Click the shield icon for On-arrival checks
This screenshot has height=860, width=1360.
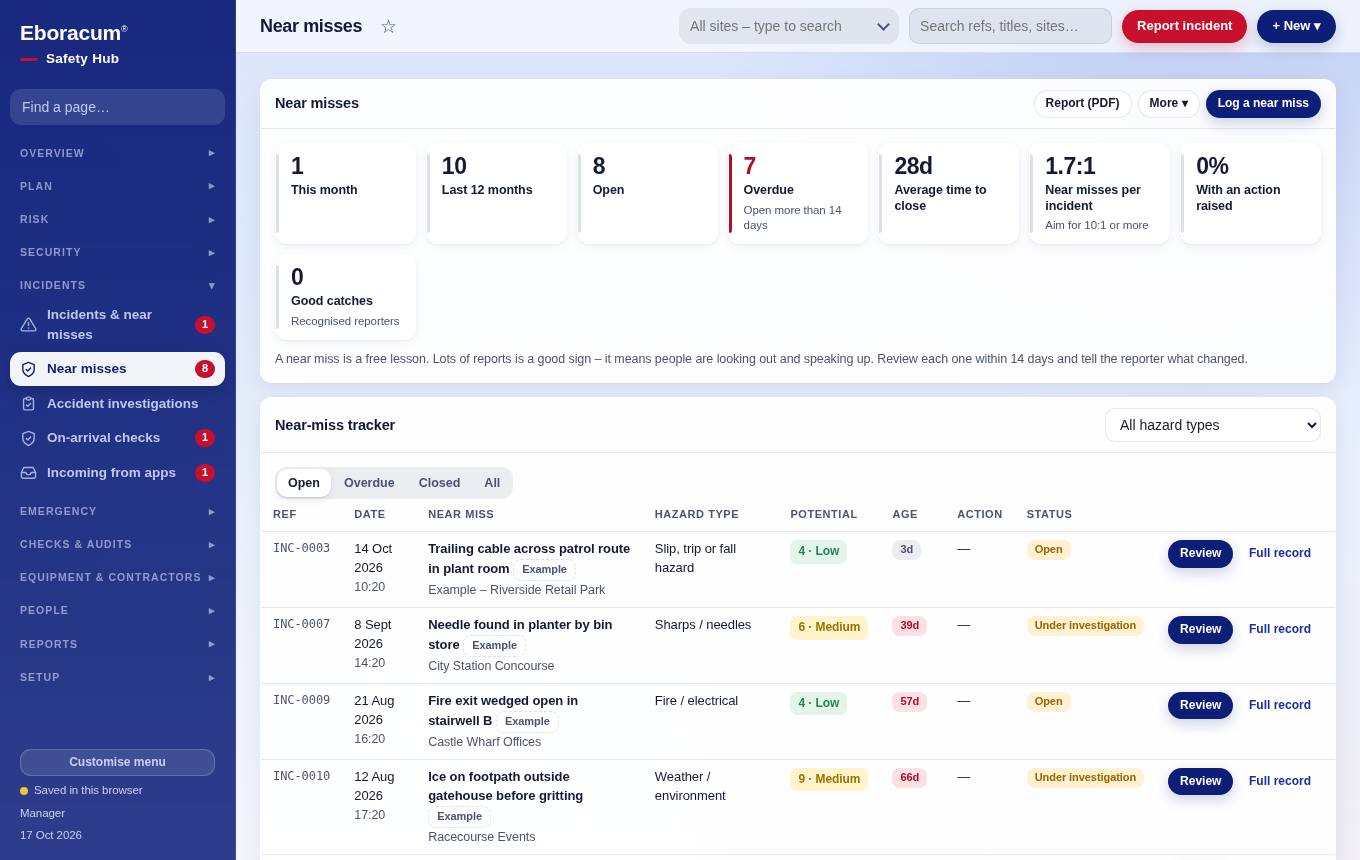point(28,438)
